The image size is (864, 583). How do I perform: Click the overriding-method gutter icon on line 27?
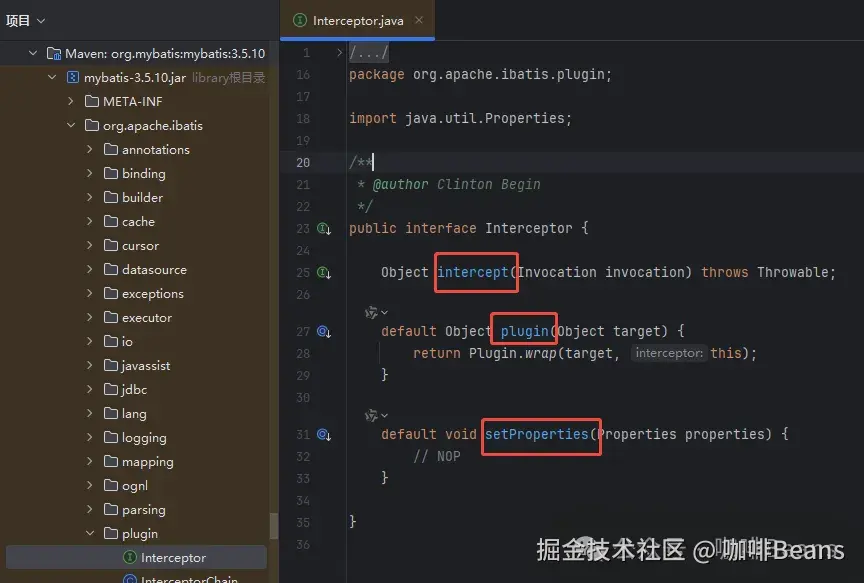click(x=323, y=331)
